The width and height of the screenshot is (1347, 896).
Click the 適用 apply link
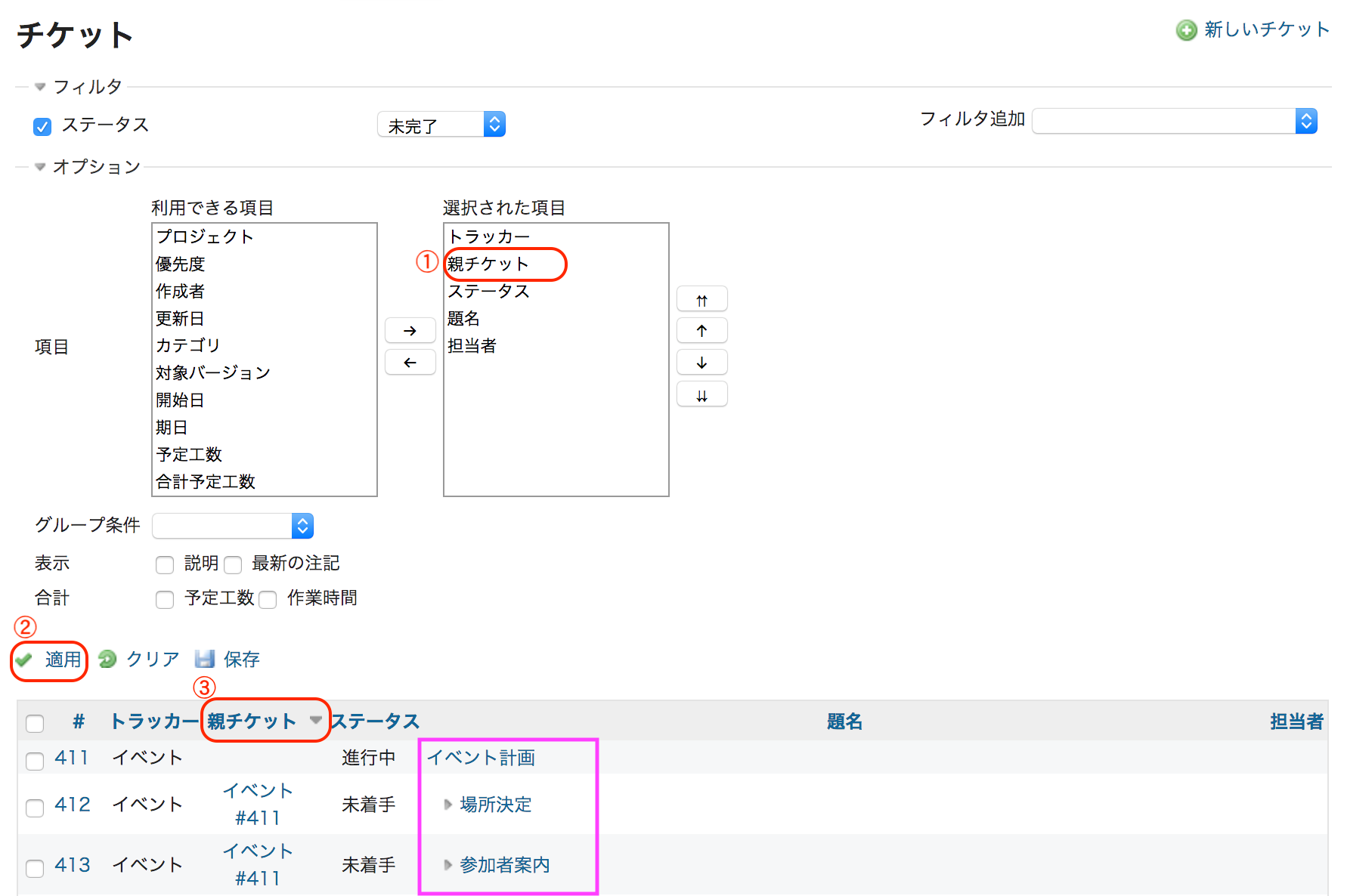tap(63, 660)
